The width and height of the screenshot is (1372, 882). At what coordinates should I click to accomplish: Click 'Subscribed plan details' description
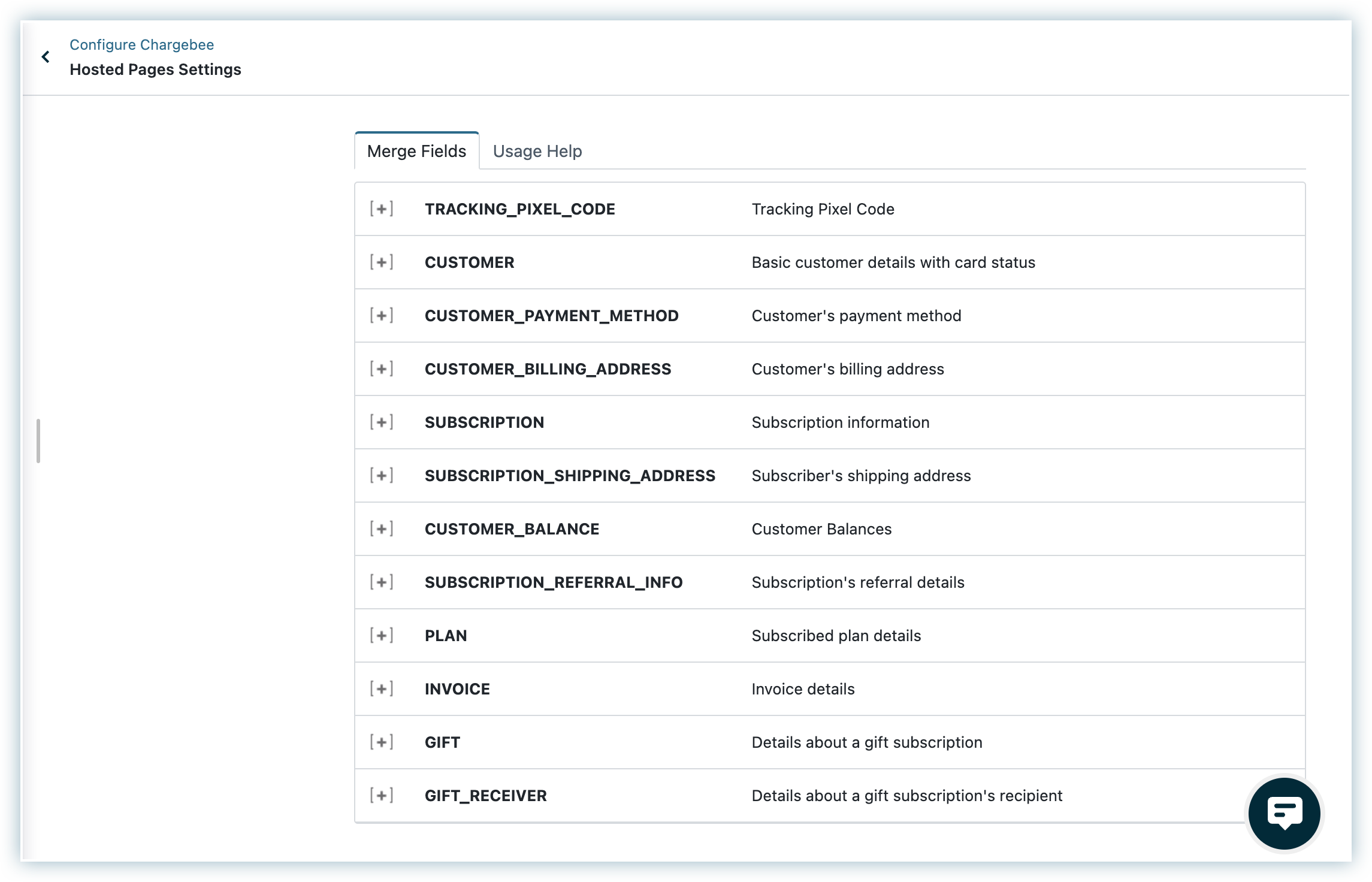tap(836, 636)
